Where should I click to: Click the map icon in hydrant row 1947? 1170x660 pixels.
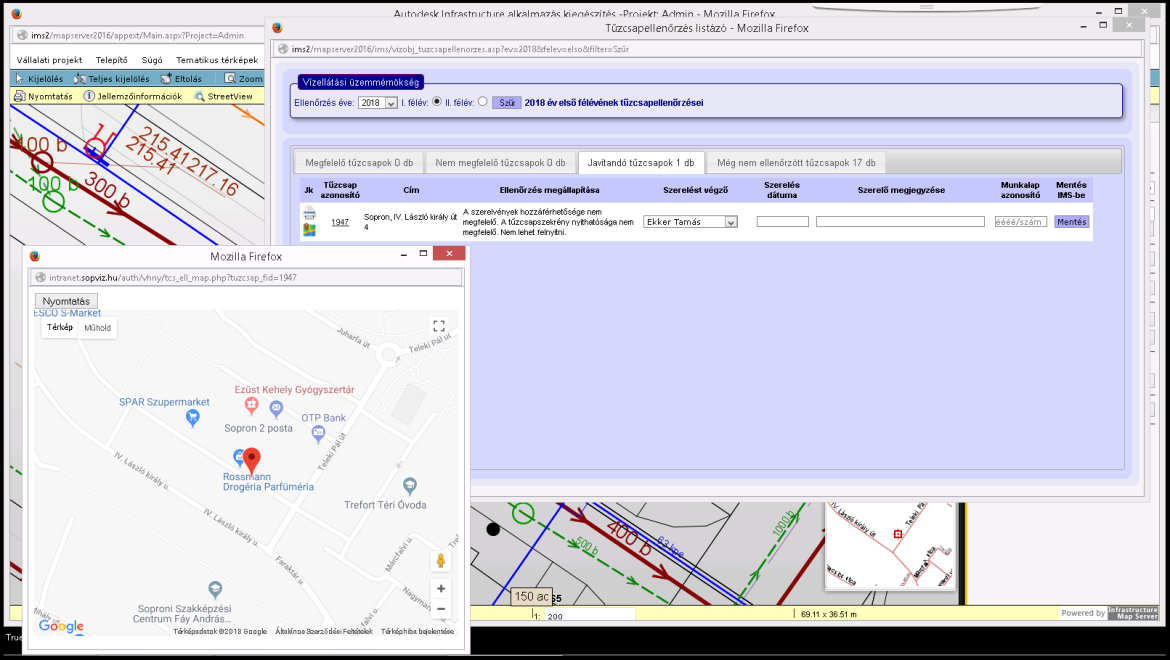309,230
